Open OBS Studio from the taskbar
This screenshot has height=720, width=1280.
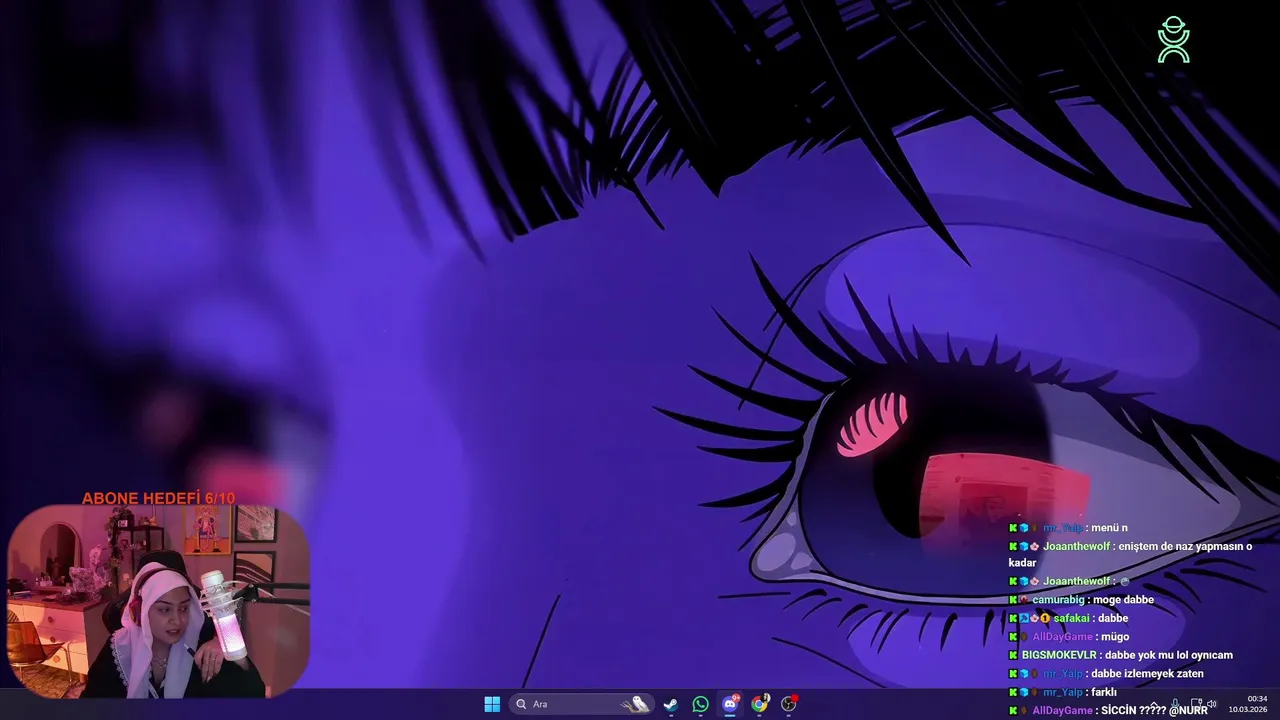(x=789, y=704)
